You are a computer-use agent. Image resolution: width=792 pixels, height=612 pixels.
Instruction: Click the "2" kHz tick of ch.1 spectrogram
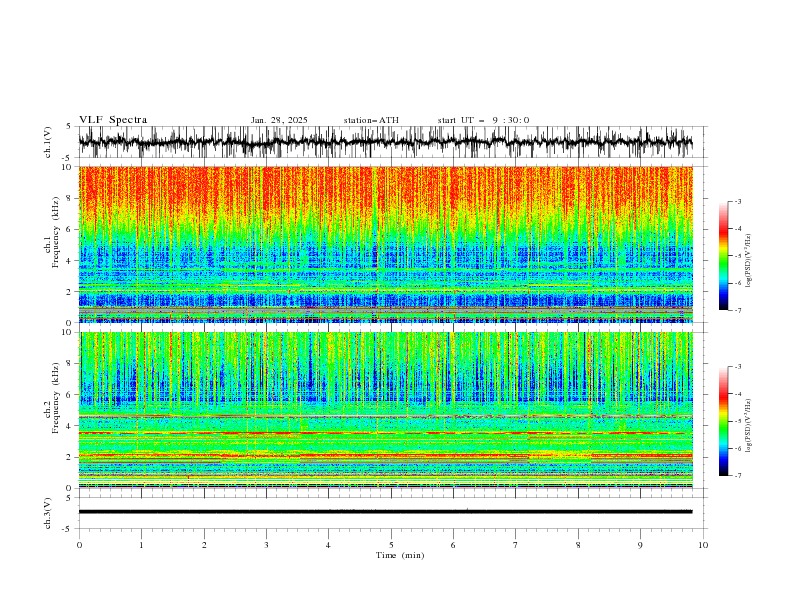(x=69, y=292)
